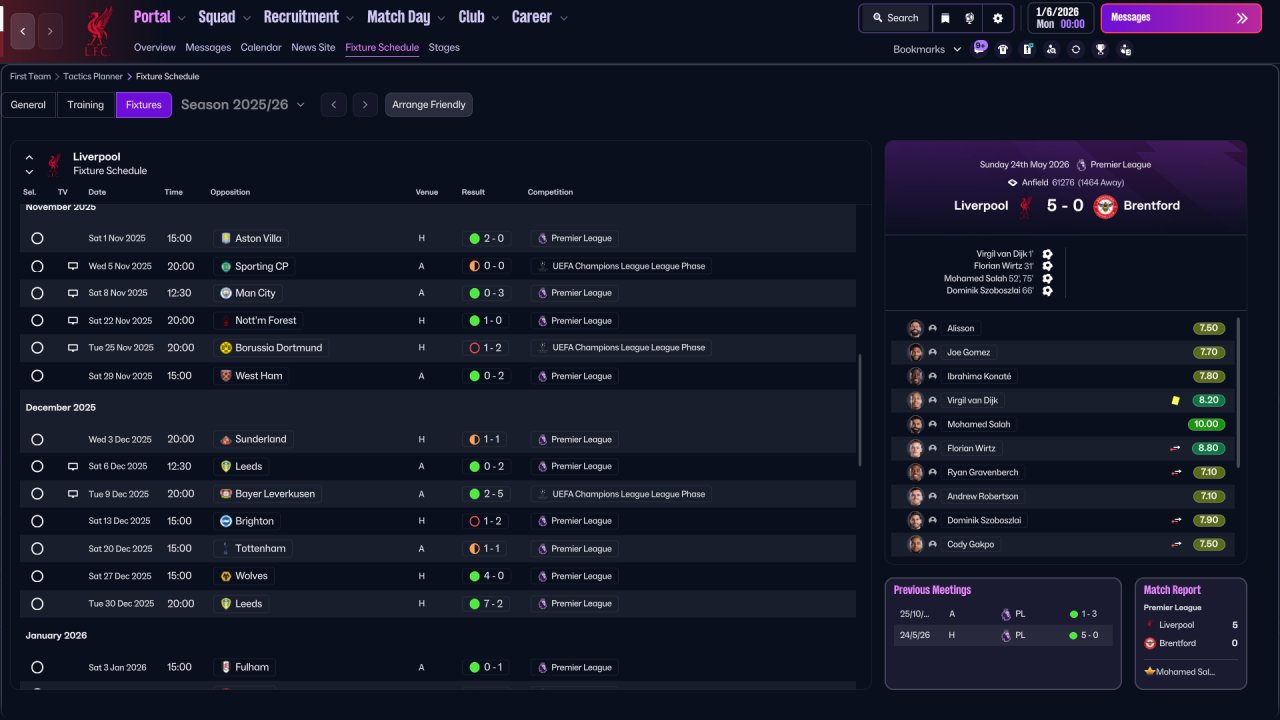Click the trophy icon in the bookmarks bar
The height and width of the screenshot is (720, 1280).
point(1100,49)
